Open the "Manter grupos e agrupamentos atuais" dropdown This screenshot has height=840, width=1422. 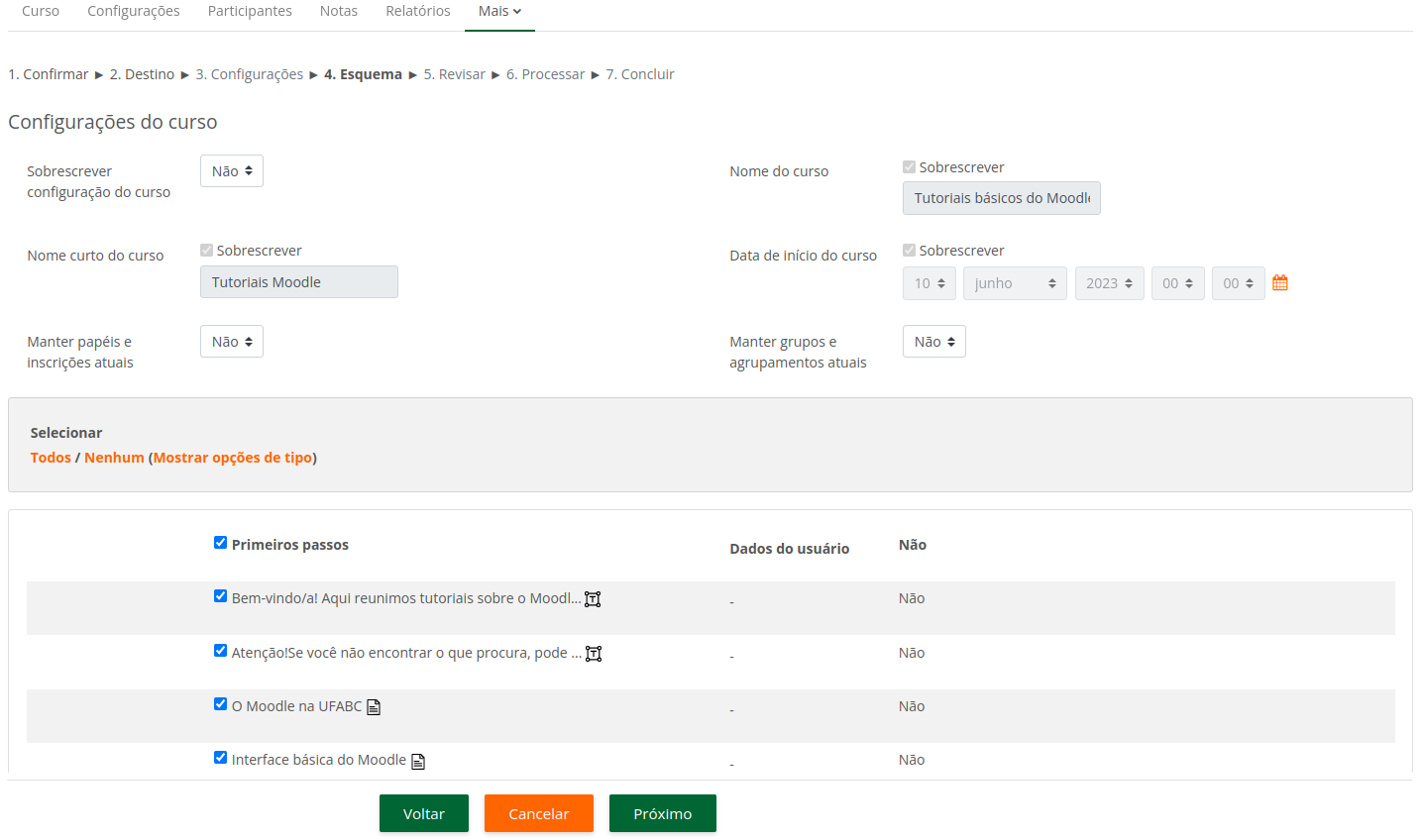click(933, 341)
